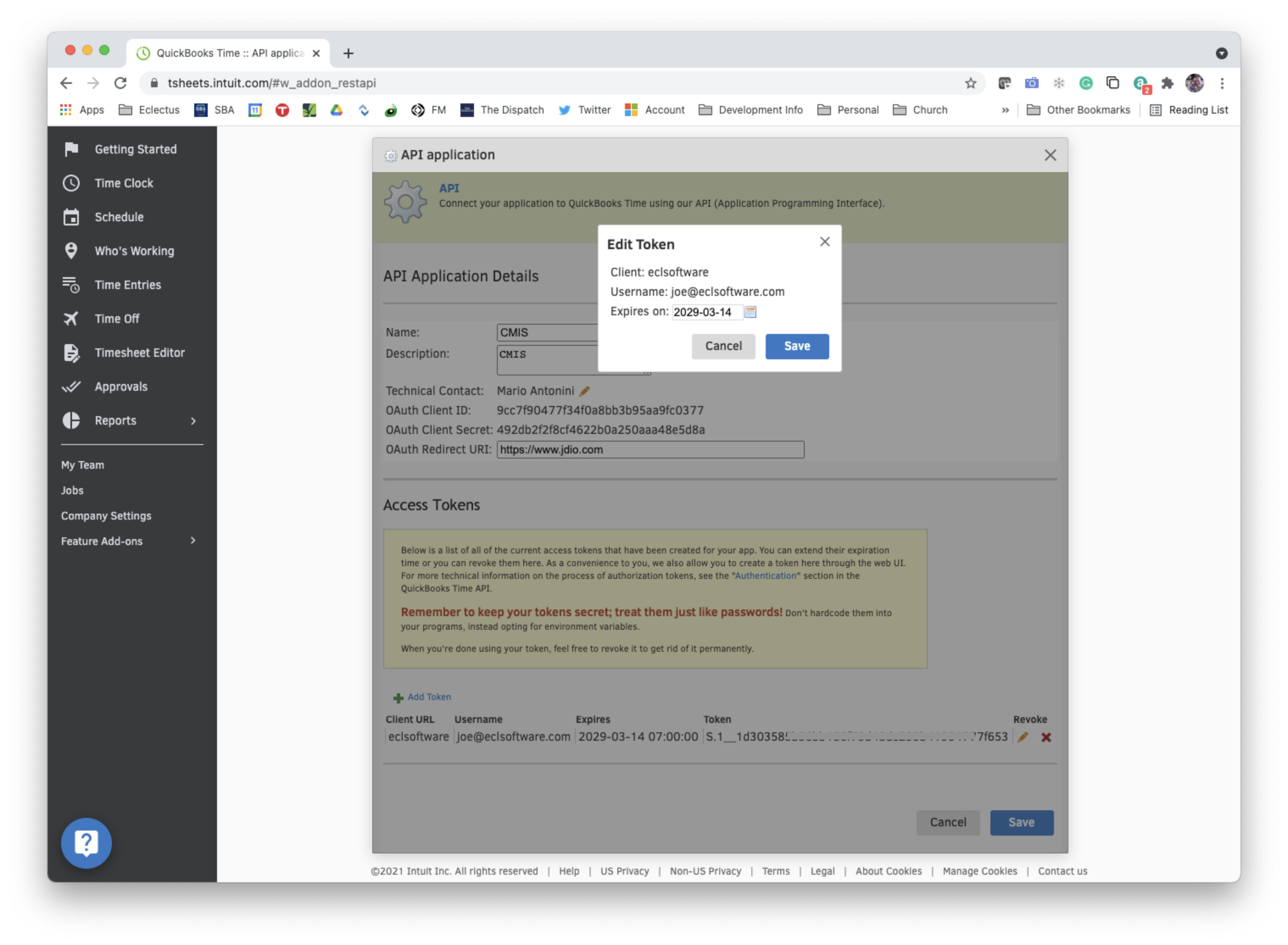Bookmark this page with the star icon
Image resolution: width=1288 pixels, height=945 pixels.
970,83
